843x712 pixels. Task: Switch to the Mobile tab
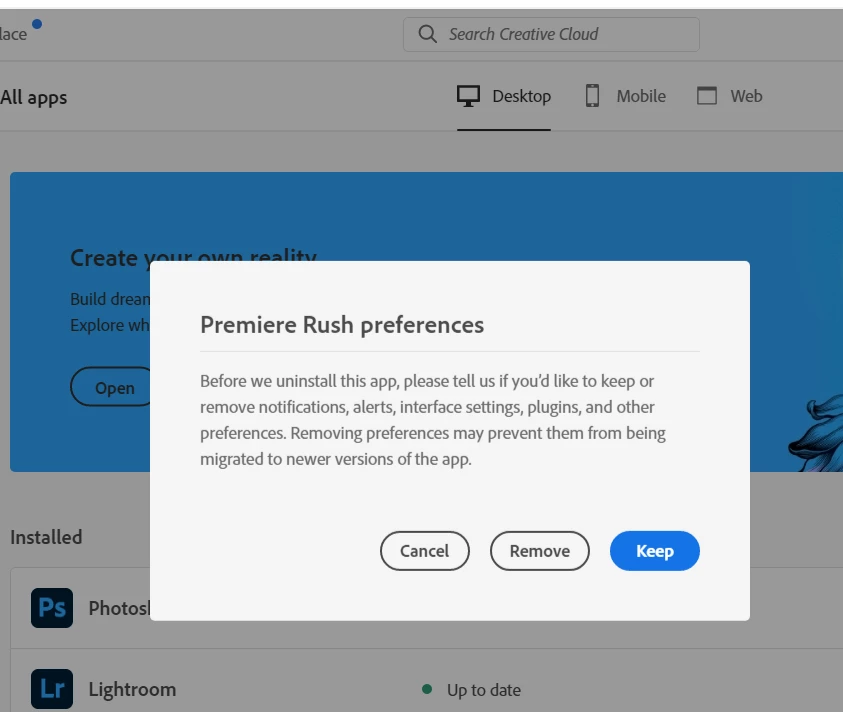click(625, 96)
